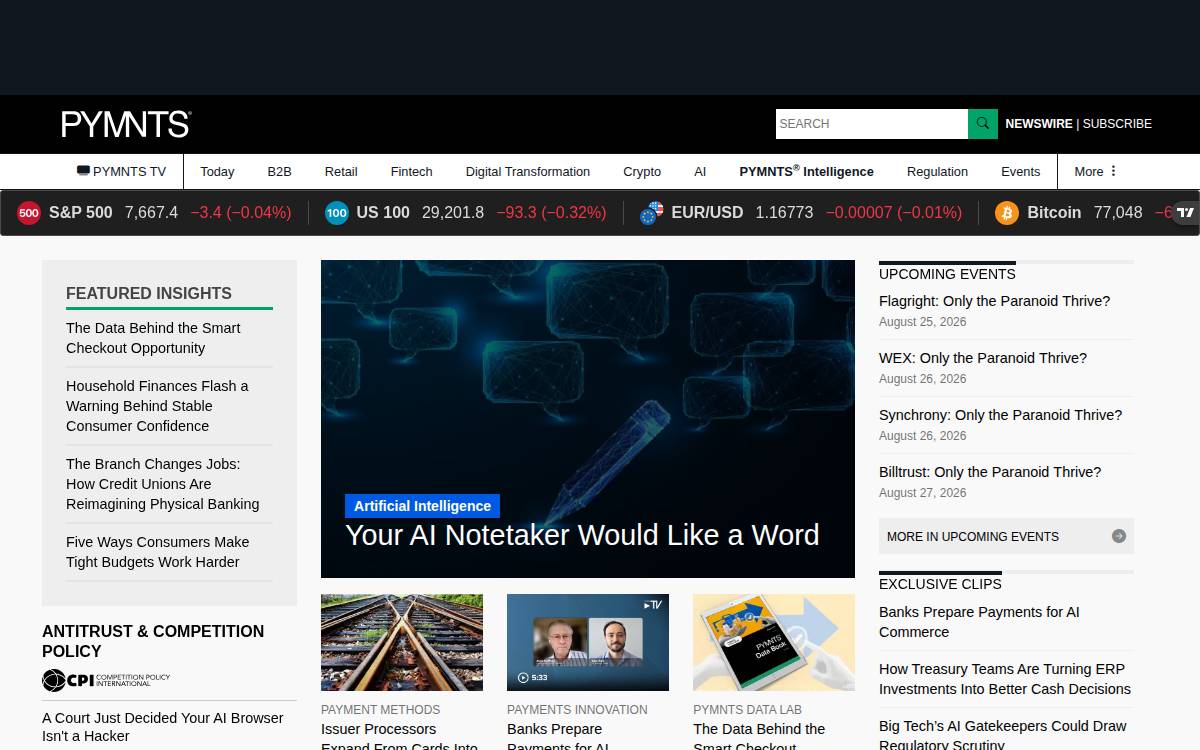Open 'Flagright: Only the Paranoid Thrive?' event

point(994,301)
